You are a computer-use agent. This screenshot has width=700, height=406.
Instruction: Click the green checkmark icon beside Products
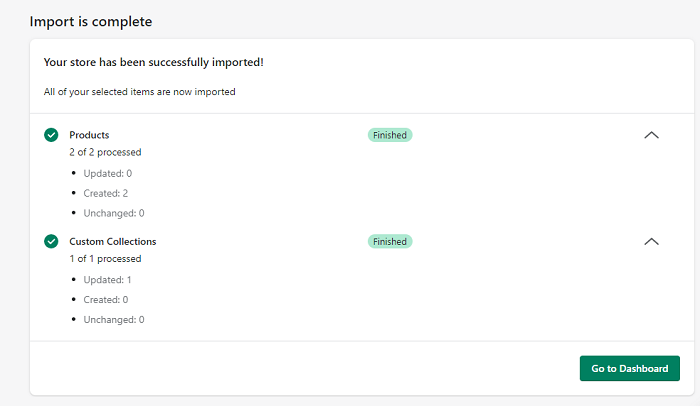pos(51,135)
